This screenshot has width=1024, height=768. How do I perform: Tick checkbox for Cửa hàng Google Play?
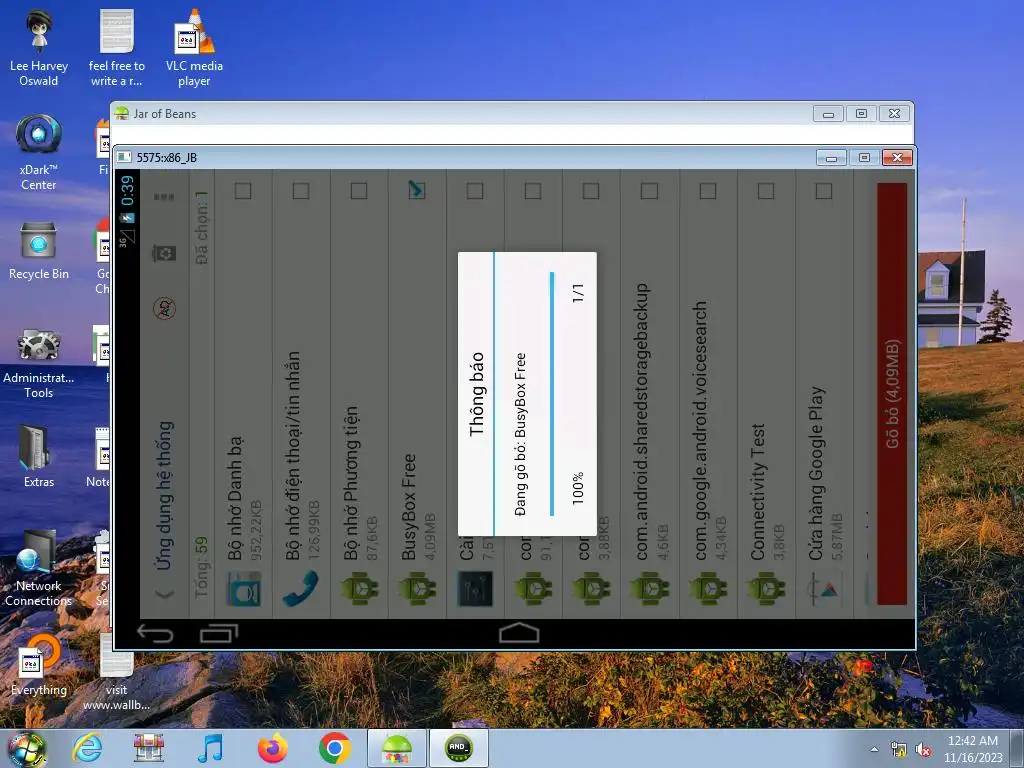tap(824, 191)
